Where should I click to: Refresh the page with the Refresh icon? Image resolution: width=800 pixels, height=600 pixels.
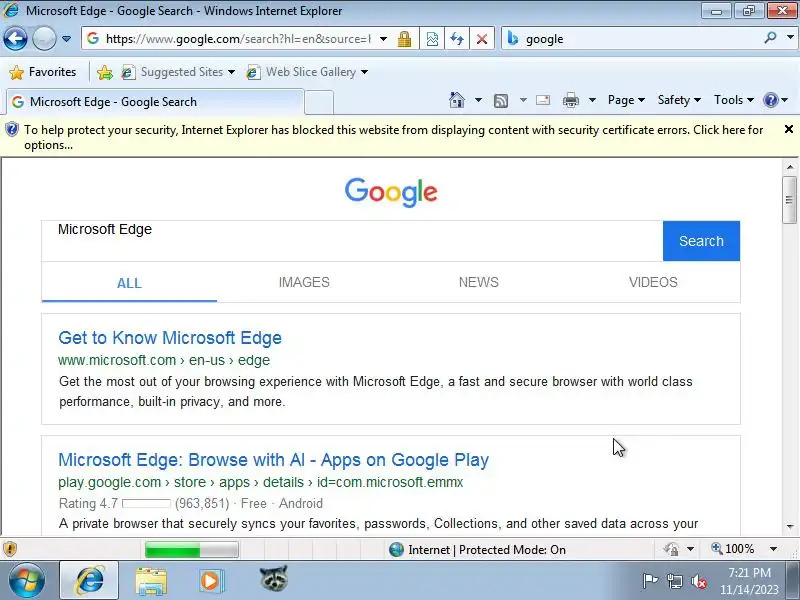click(457, 39)
